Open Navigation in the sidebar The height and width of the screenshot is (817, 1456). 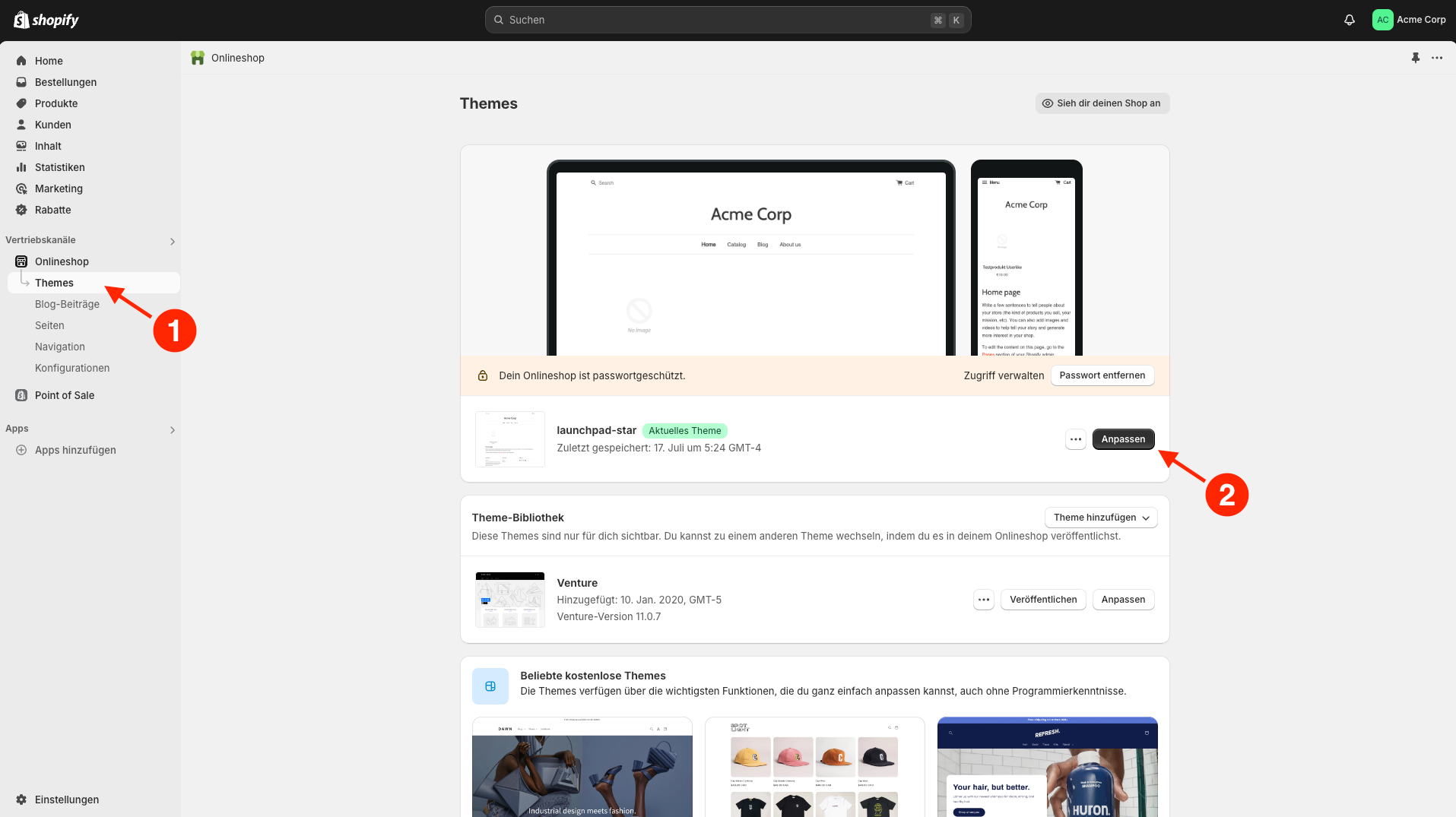click(x=60, y=347)
